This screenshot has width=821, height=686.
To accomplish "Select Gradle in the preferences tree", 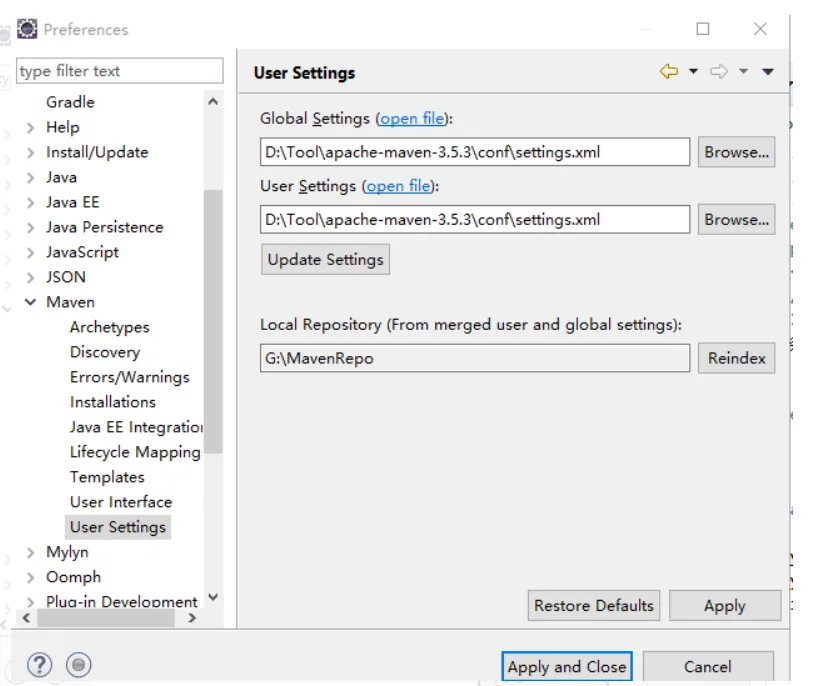I will (70, 102).
